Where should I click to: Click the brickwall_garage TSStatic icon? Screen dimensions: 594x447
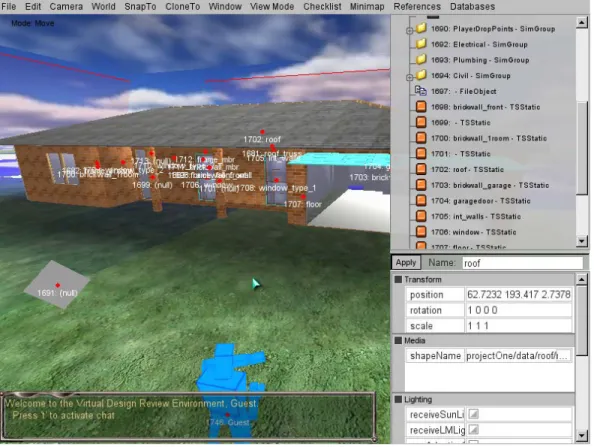(421, 184)
